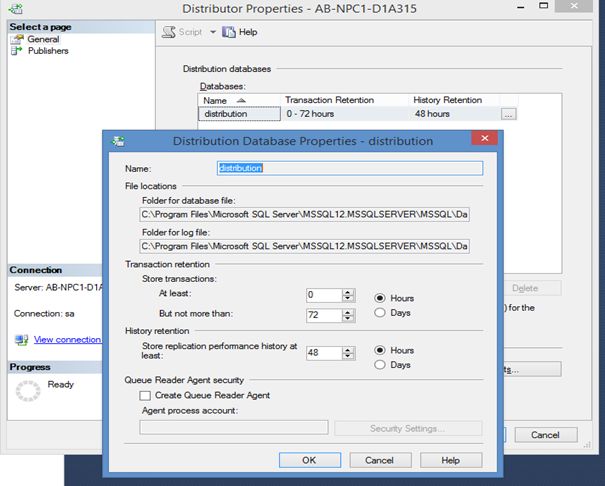Click the Agent process account field
605x486 pixels.
(x=234, y=428)
